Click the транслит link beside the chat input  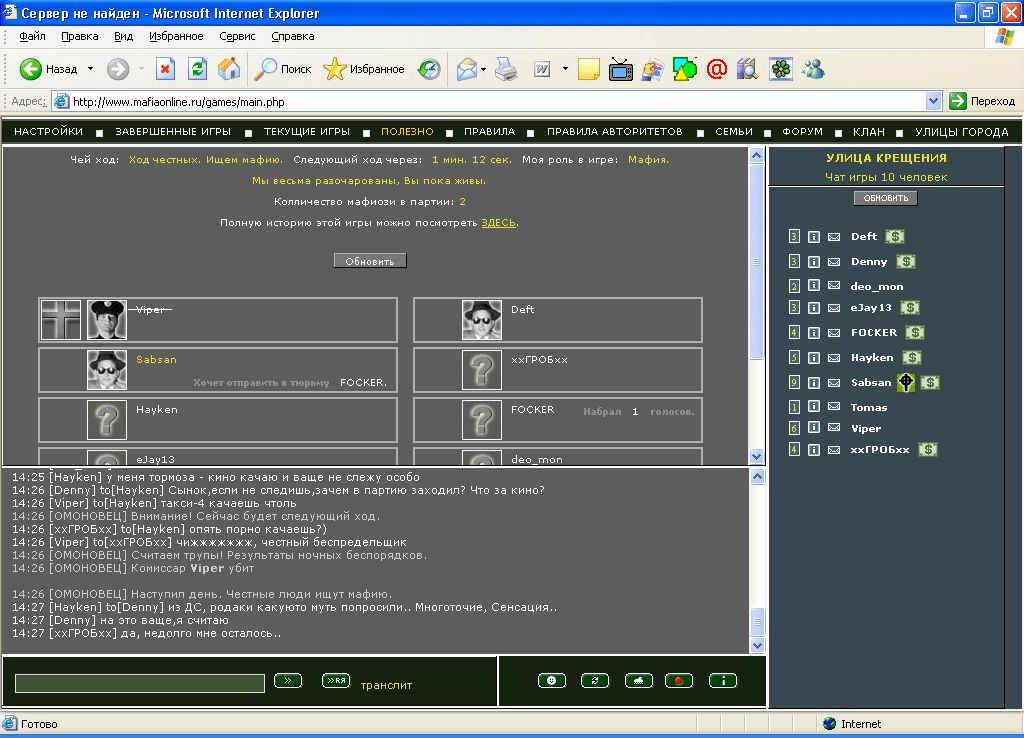coord(386,685)
